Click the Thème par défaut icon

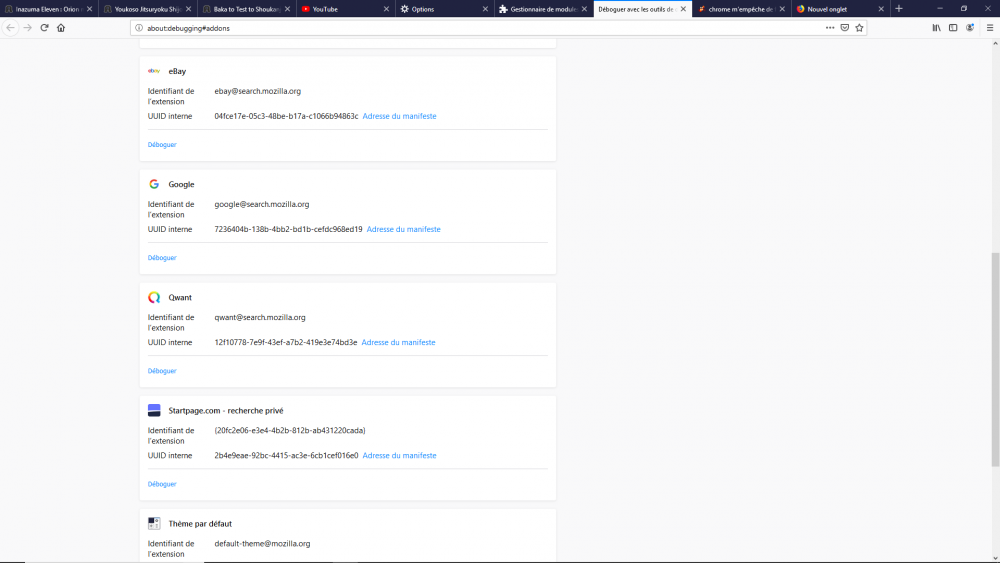tap(154, 523)
